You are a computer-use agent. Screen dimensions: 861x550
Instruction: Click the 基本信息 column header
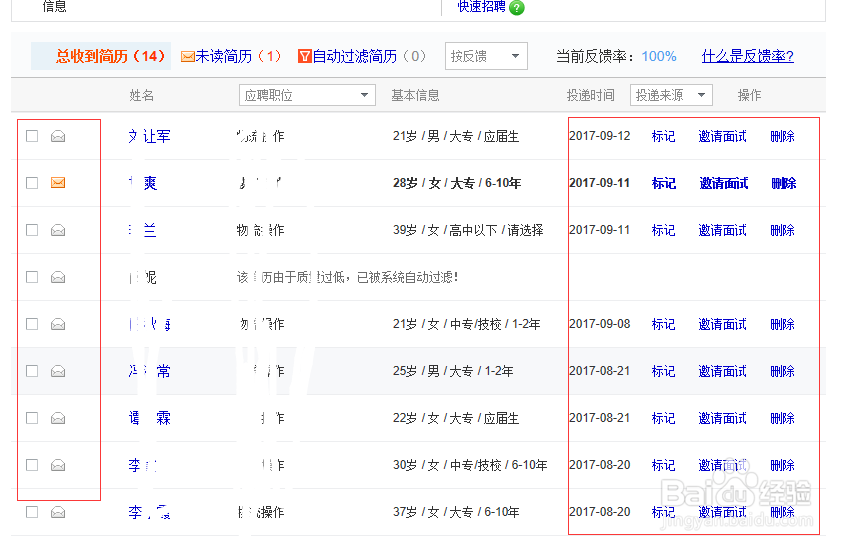click(x=415, y=96)
